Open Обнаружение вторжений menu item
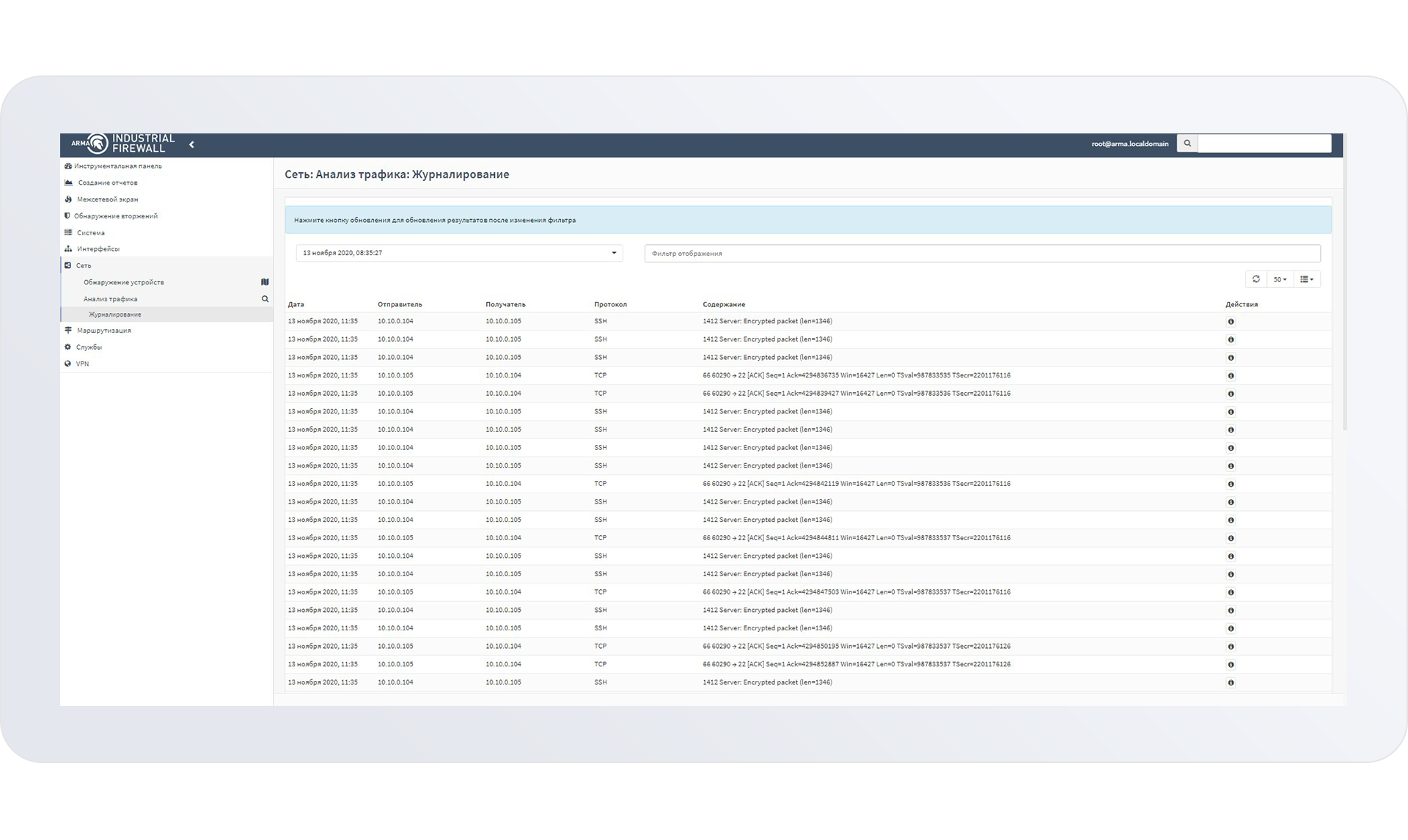1408x840 pixels. point(115,216)
